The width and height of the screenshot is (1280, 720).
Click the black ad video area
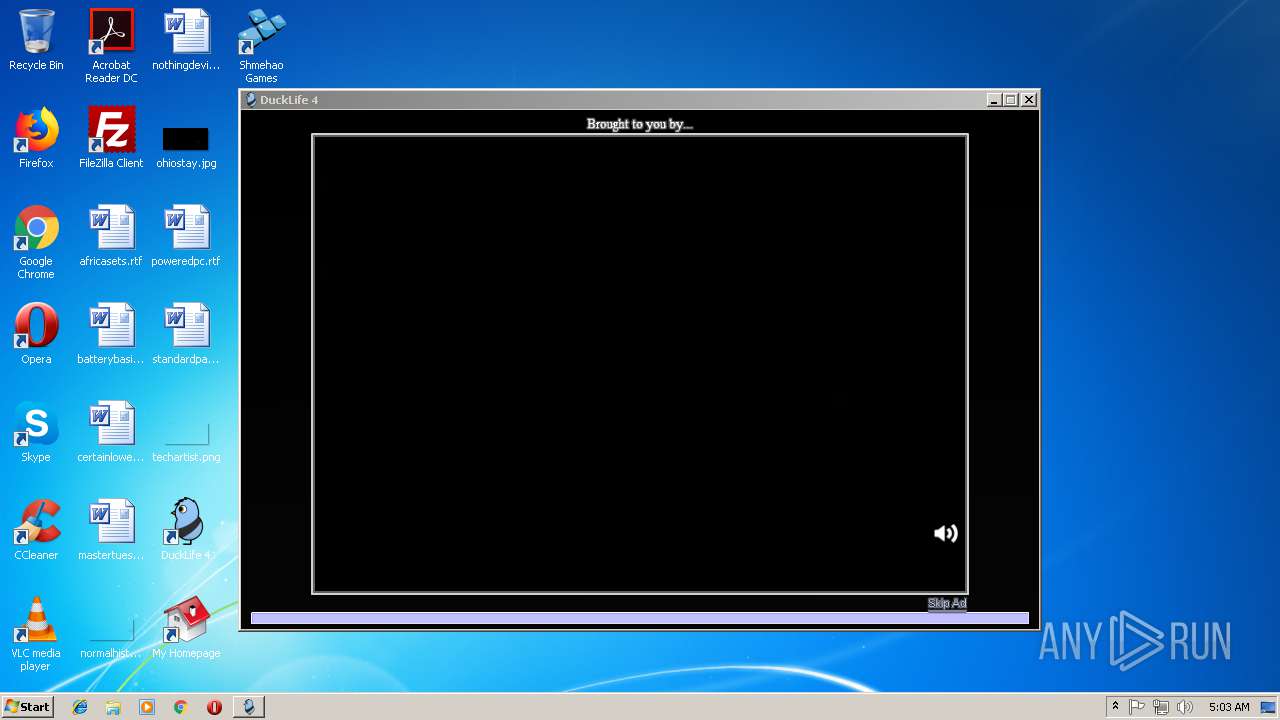[640, 364]
